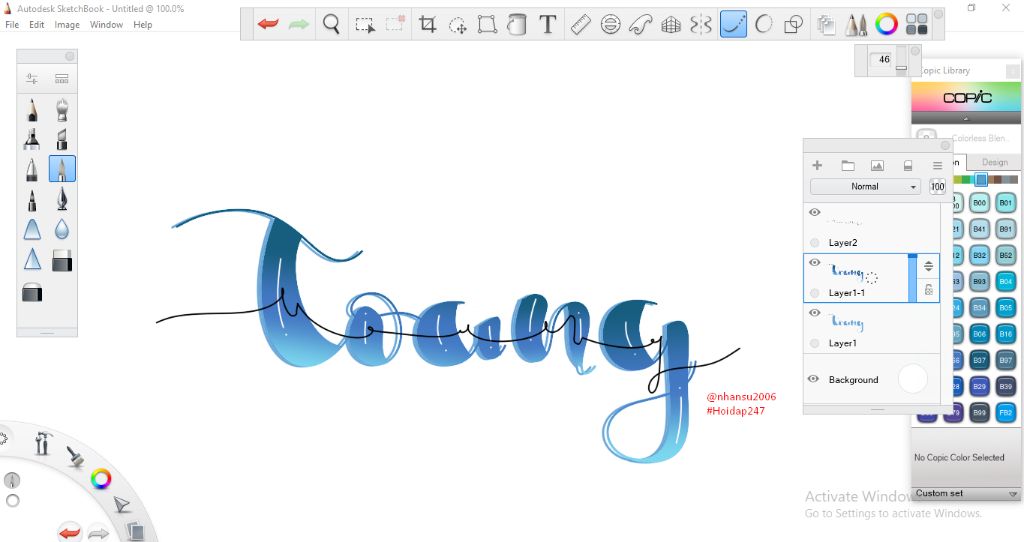
Task: Toggle the round marker beside Layer1
Action: (814, 343)
